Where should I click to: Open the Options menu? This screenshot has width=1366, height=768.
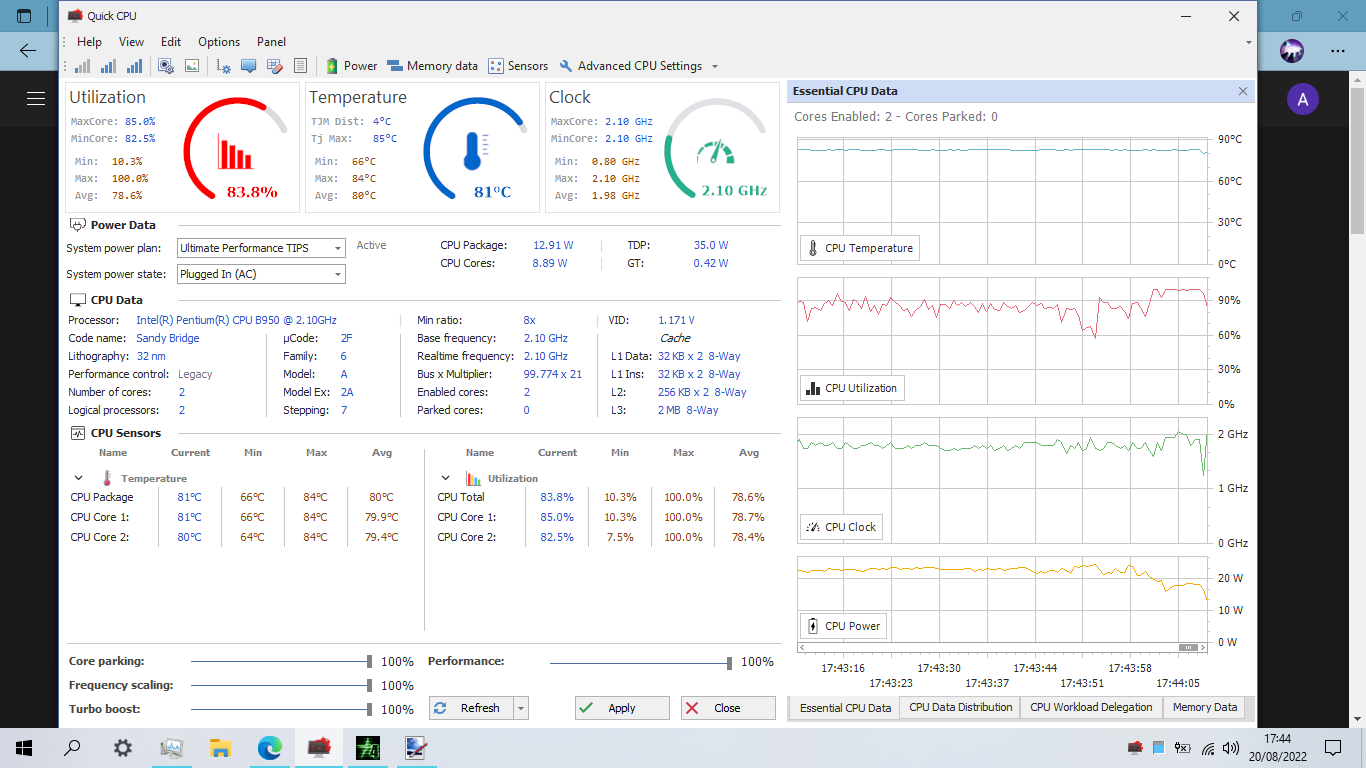point(219,42)
